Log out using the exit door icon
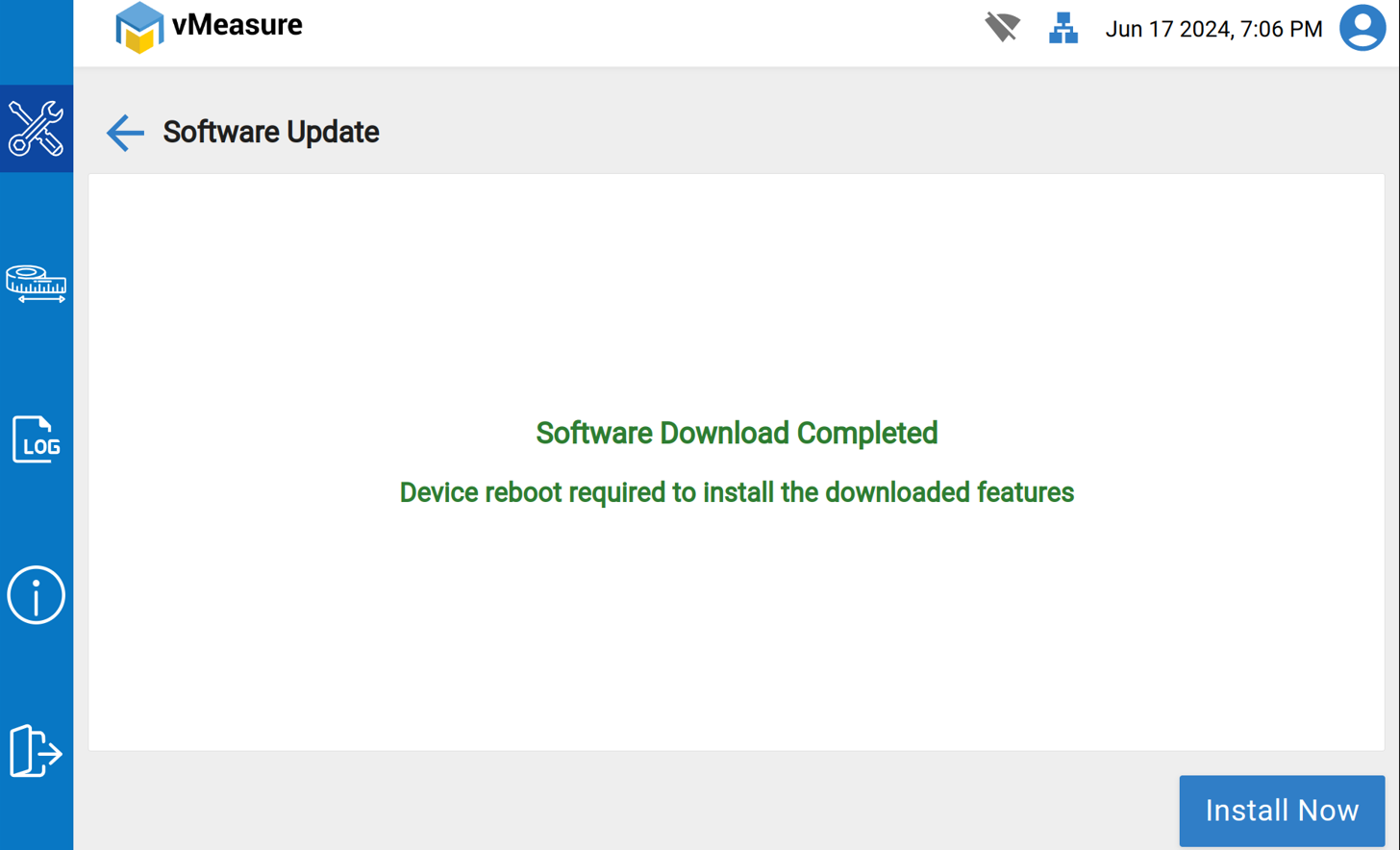The image size is (1400, 850). click(36, 753)
